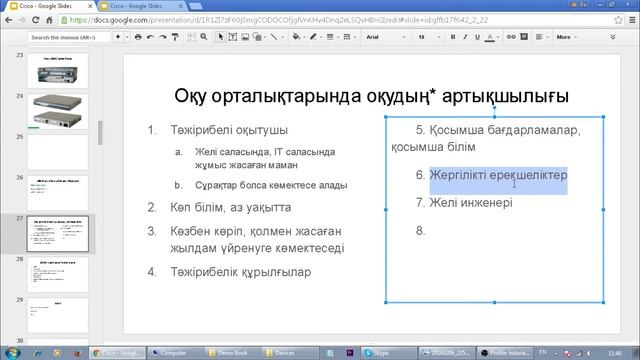640x360 pixels.
Task: Open a new browser tab
Action: pyautogui.click(x=196, y=6)
